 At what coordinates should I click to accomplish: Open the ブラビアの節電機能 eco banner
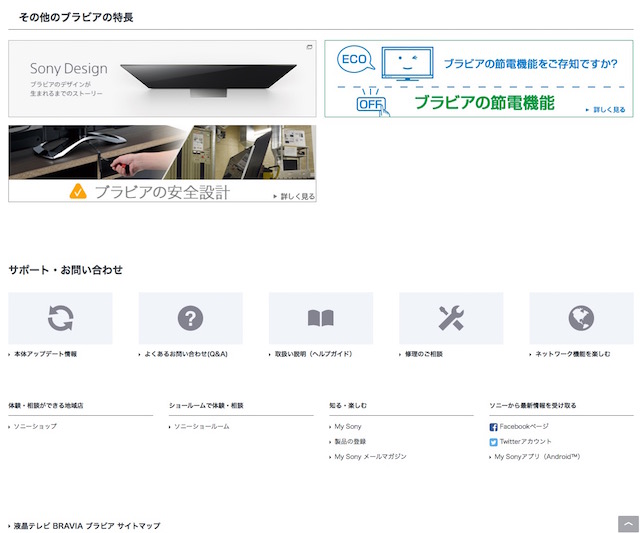tap(479, 78)
